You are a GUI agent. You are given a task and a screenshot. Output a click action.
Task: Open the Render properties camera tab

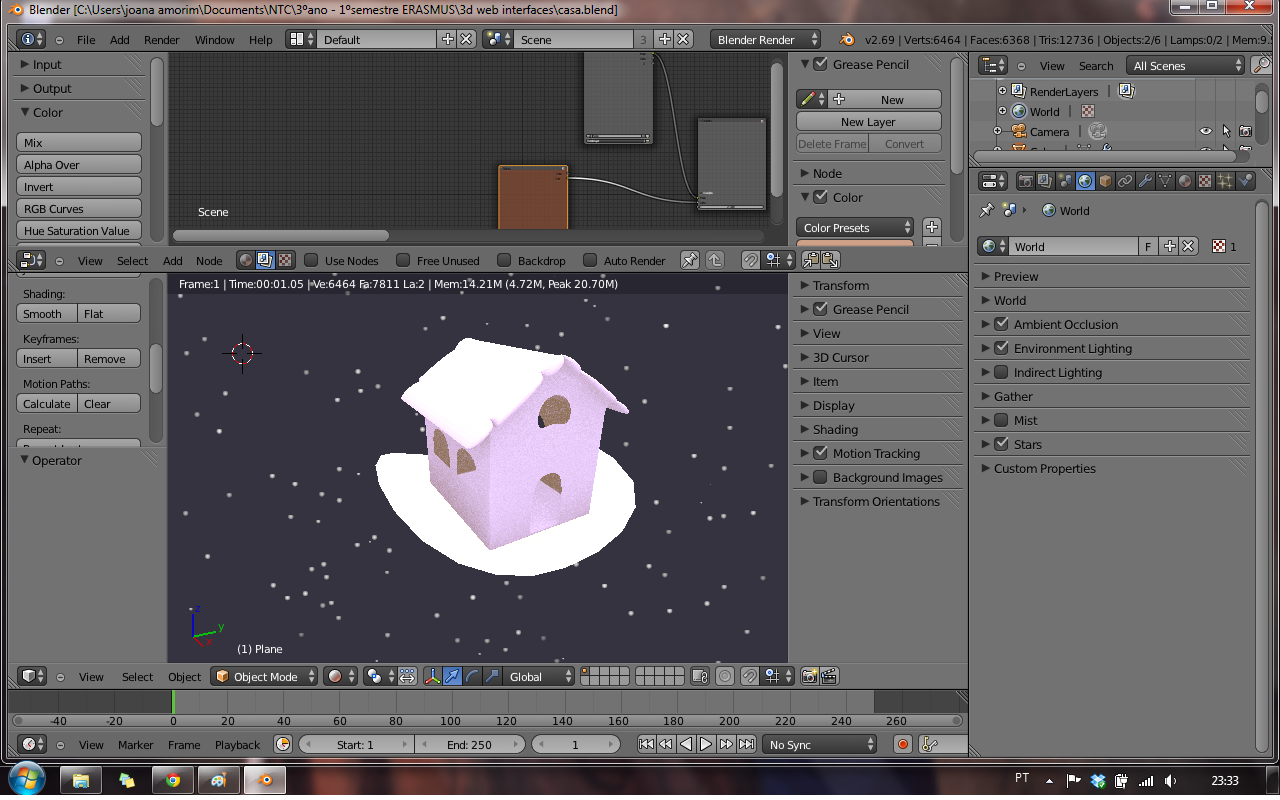[1025, 181]
